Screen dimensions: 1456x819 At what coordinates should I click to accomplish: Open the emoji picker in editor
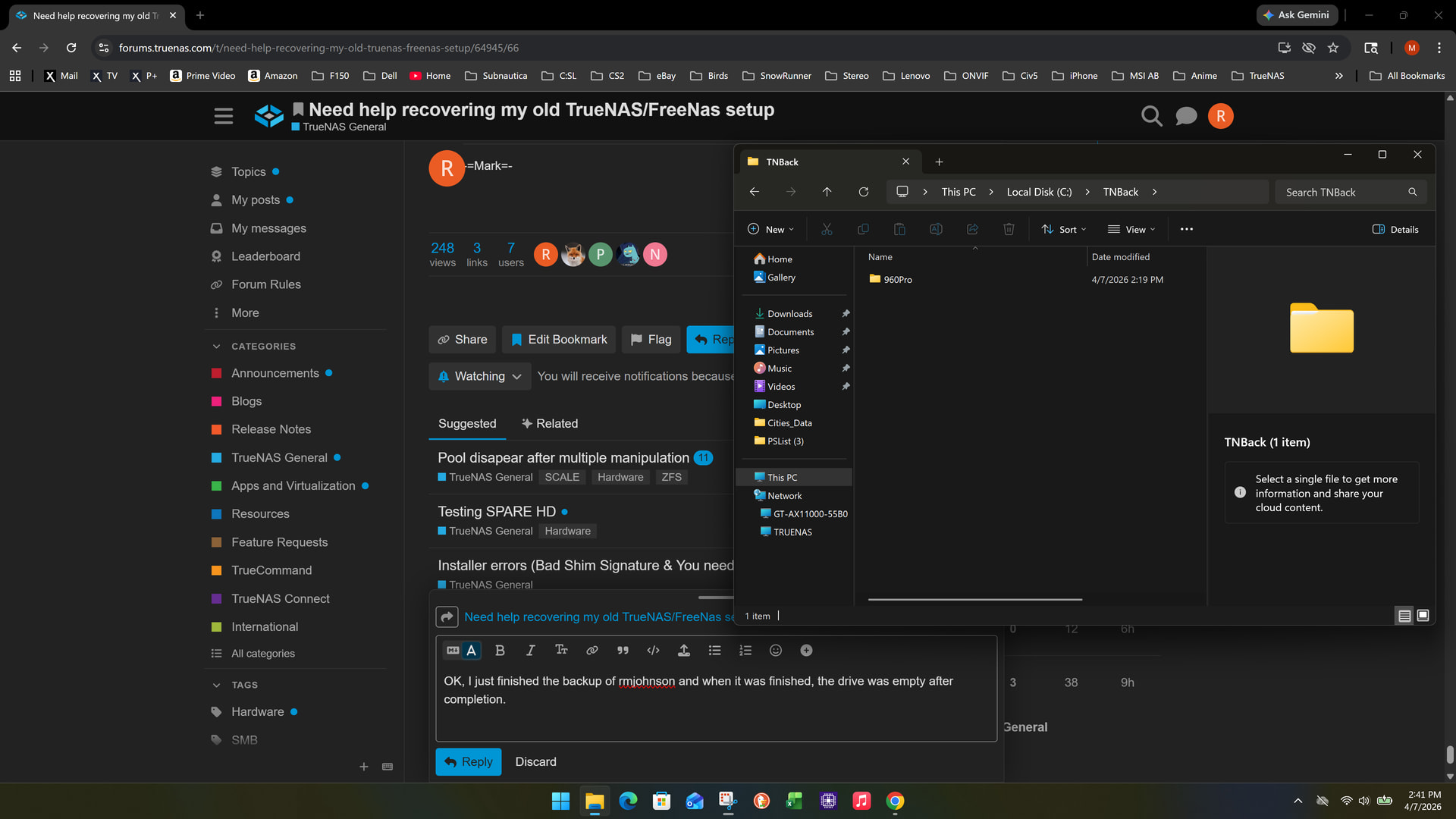(776, 650)
